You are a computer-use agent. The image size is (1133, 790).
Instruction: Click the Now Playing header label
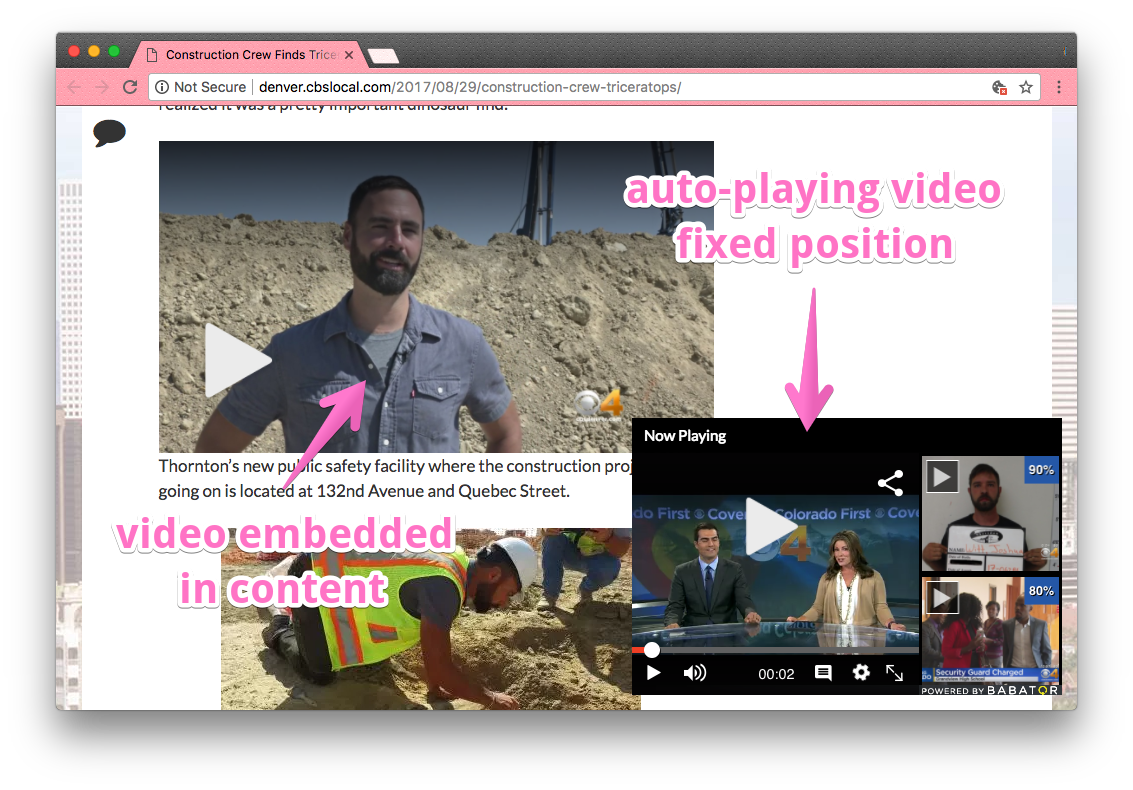[685, 436]
